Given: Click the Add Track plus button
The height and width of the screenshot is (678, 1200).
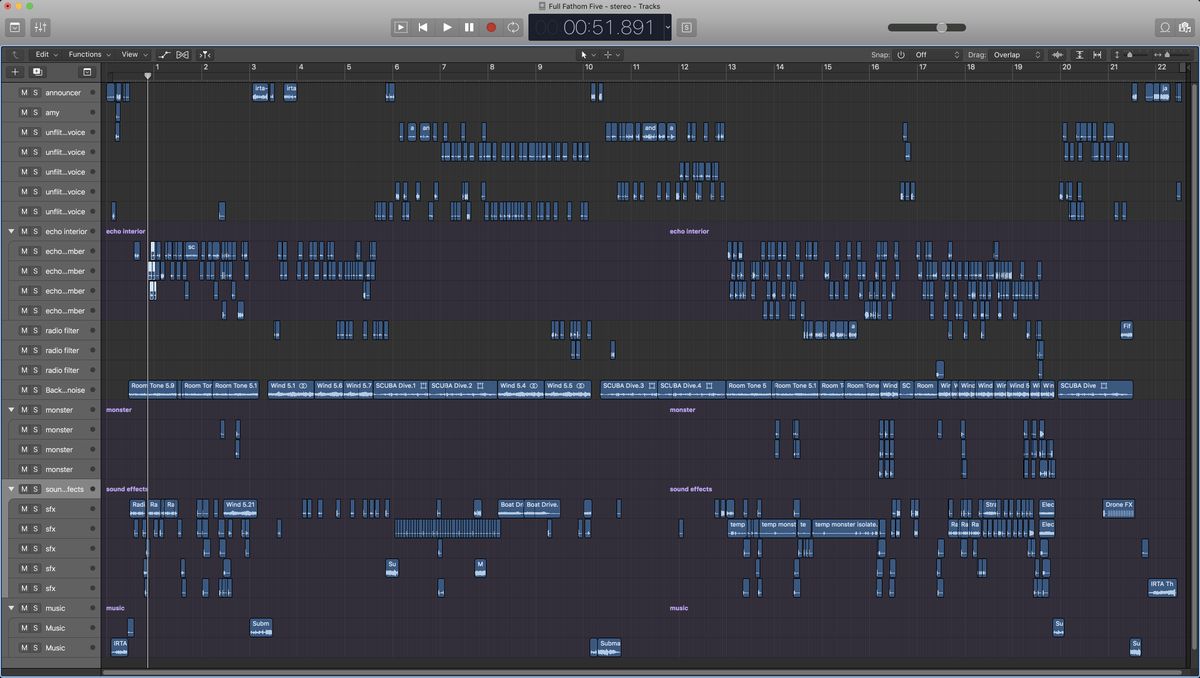Looking at the screenshot, I should [15, 72].
